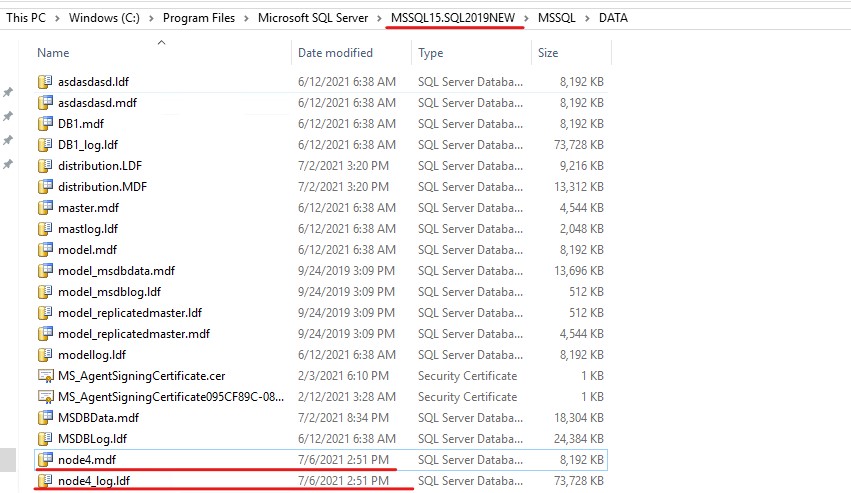This screenshot has height=493, width=851.
Task: Expand chevron after MSSQL15.SQL2019NEW breadcrumb
Action: [x=526, y=18]
